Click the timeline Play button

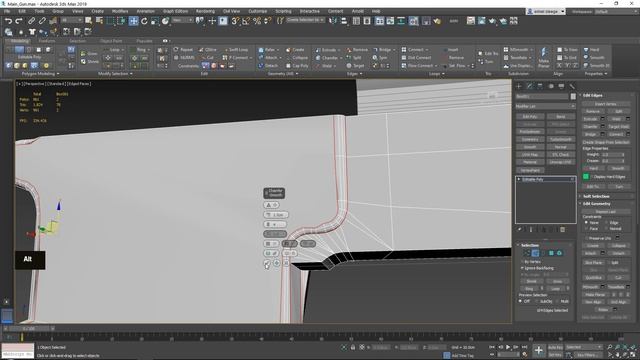[508, 347]
